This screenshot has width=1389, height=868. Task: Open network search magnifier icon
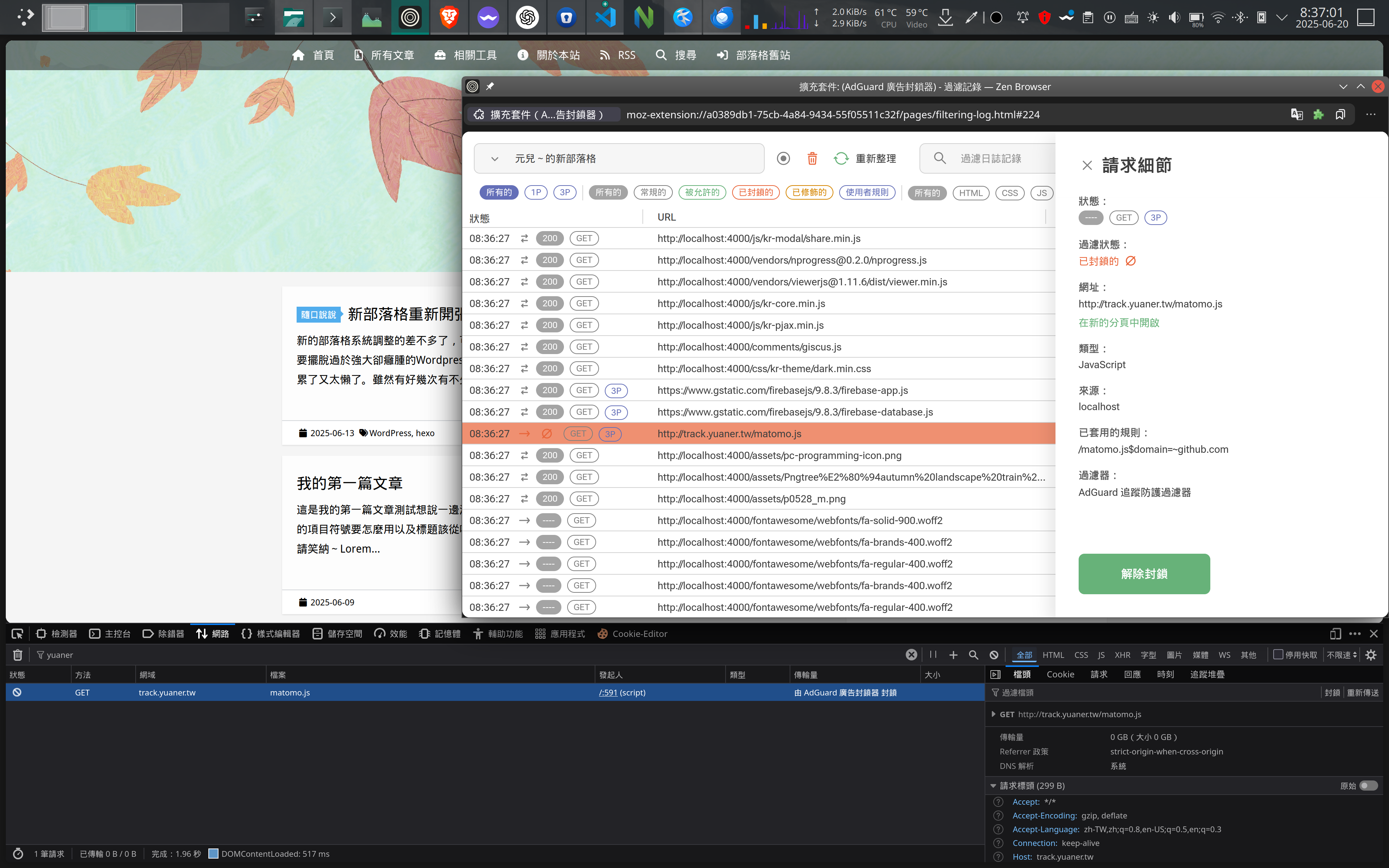click(x=973, y=655)
